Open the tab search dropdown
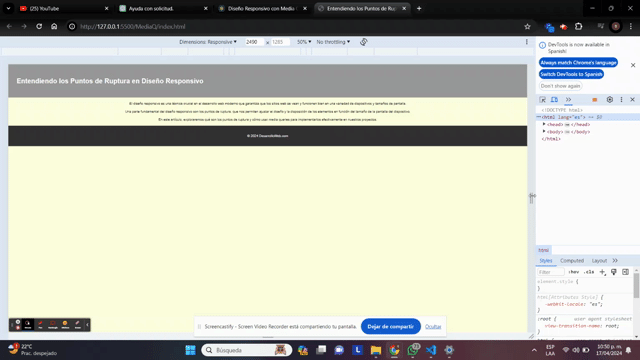This screenshot has height=360, width=640. (8, 9)
